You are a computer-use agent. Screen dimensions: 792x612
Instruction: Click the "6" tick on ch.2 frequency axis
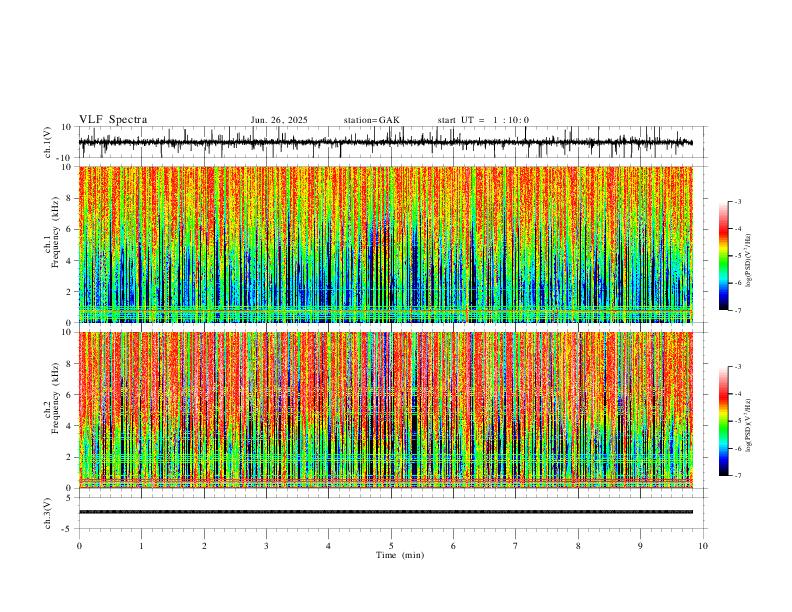click(x=70, y=395)
